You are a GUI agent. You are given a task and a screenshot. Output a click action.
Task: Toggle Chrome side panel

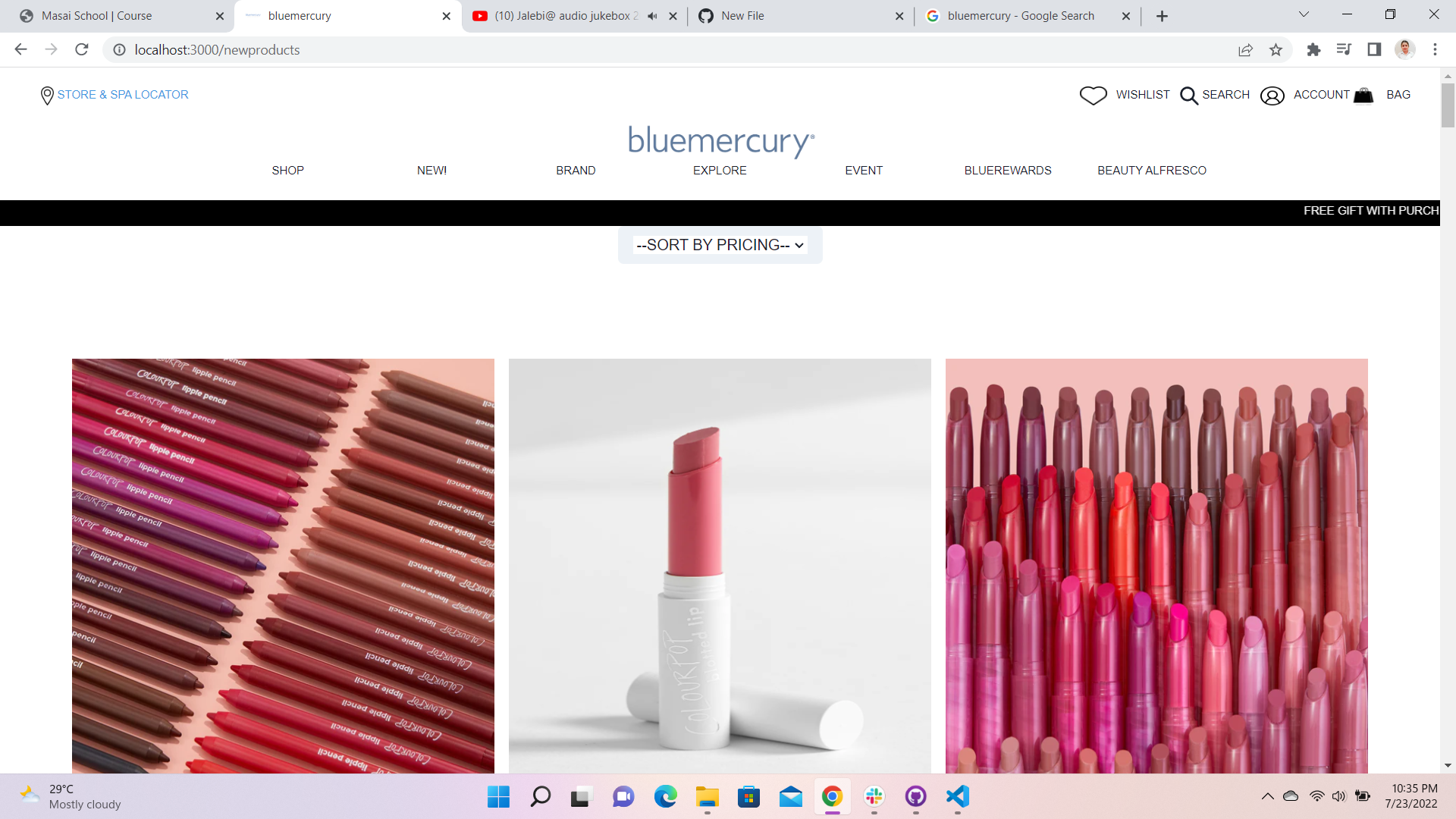click(1374, 50)
